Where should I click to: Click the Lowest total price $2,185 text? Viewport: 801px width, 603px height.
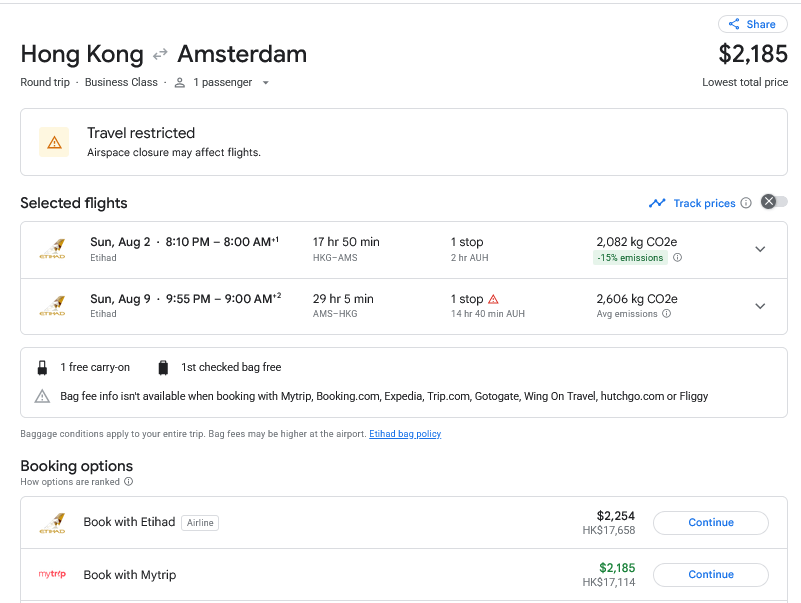[x=753, y=53]
